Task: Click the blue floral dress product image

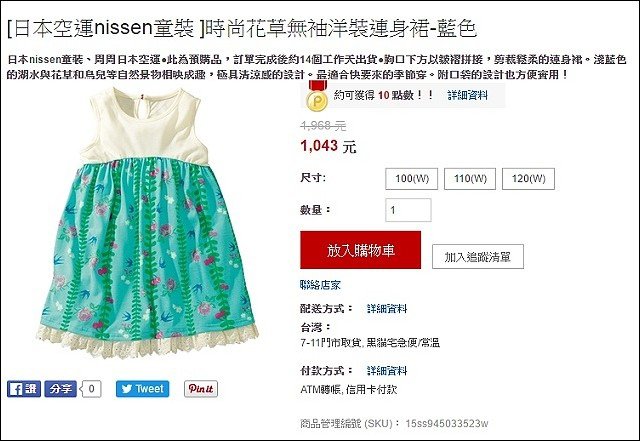Action: point(147,223)
